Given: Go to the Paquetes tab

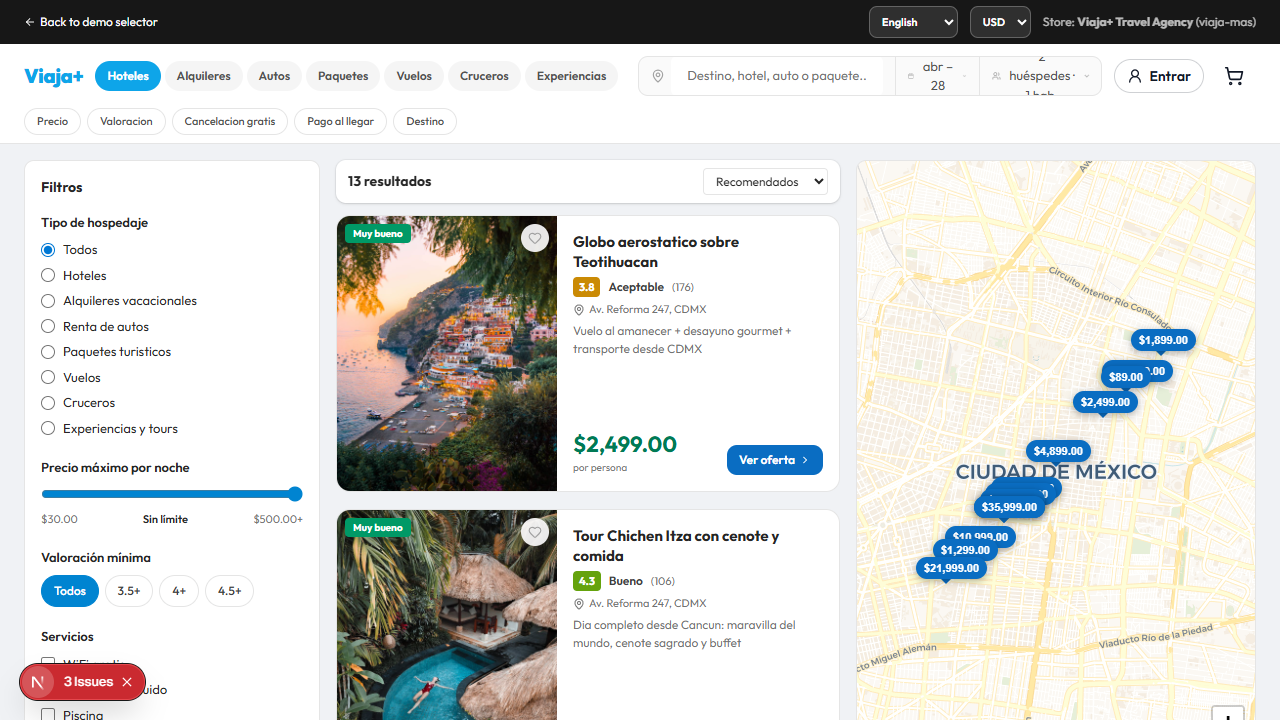Looking at the screenshot, I should coord(343,76).
